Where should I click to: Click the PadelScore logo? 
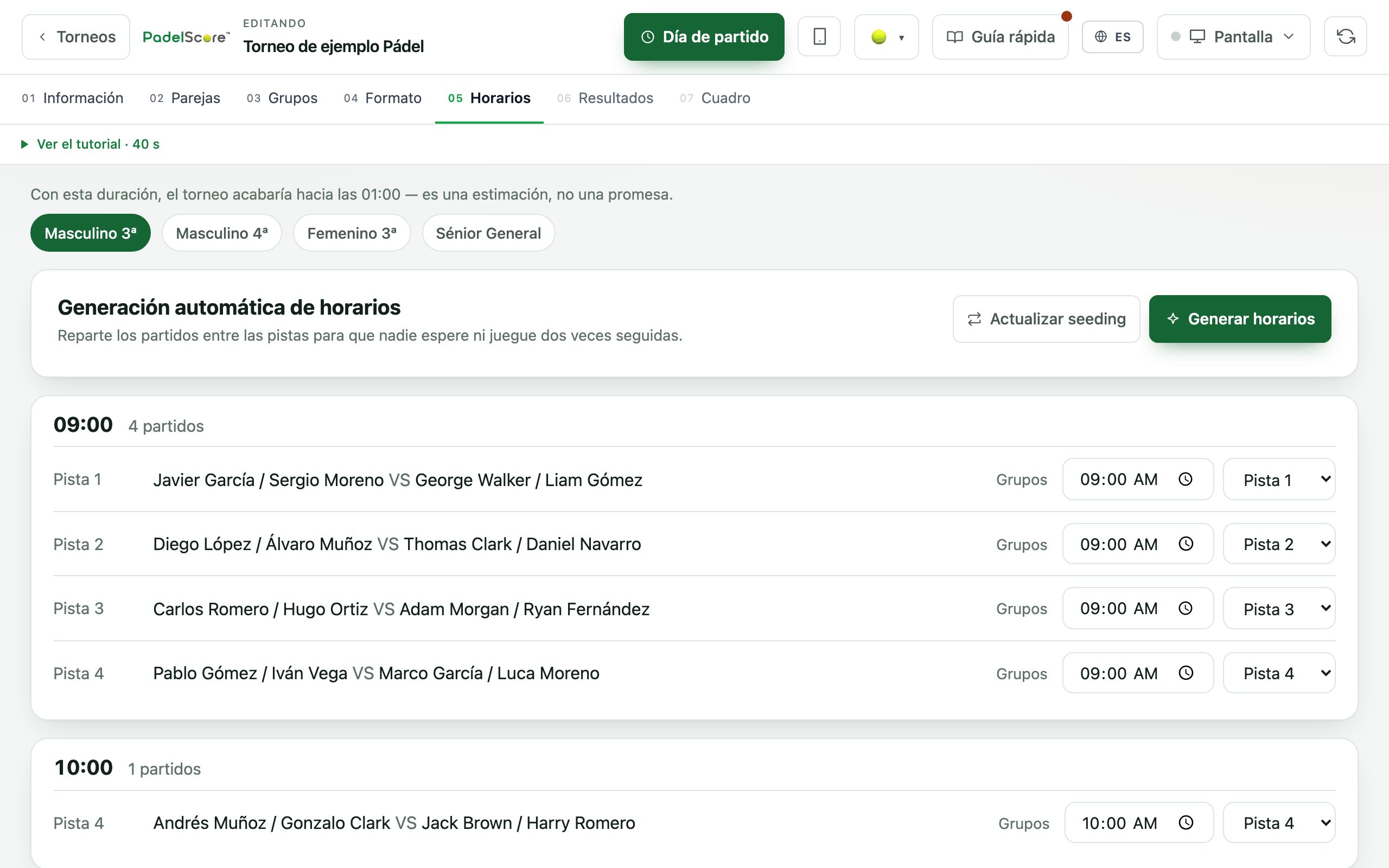[x=186, y=37]
